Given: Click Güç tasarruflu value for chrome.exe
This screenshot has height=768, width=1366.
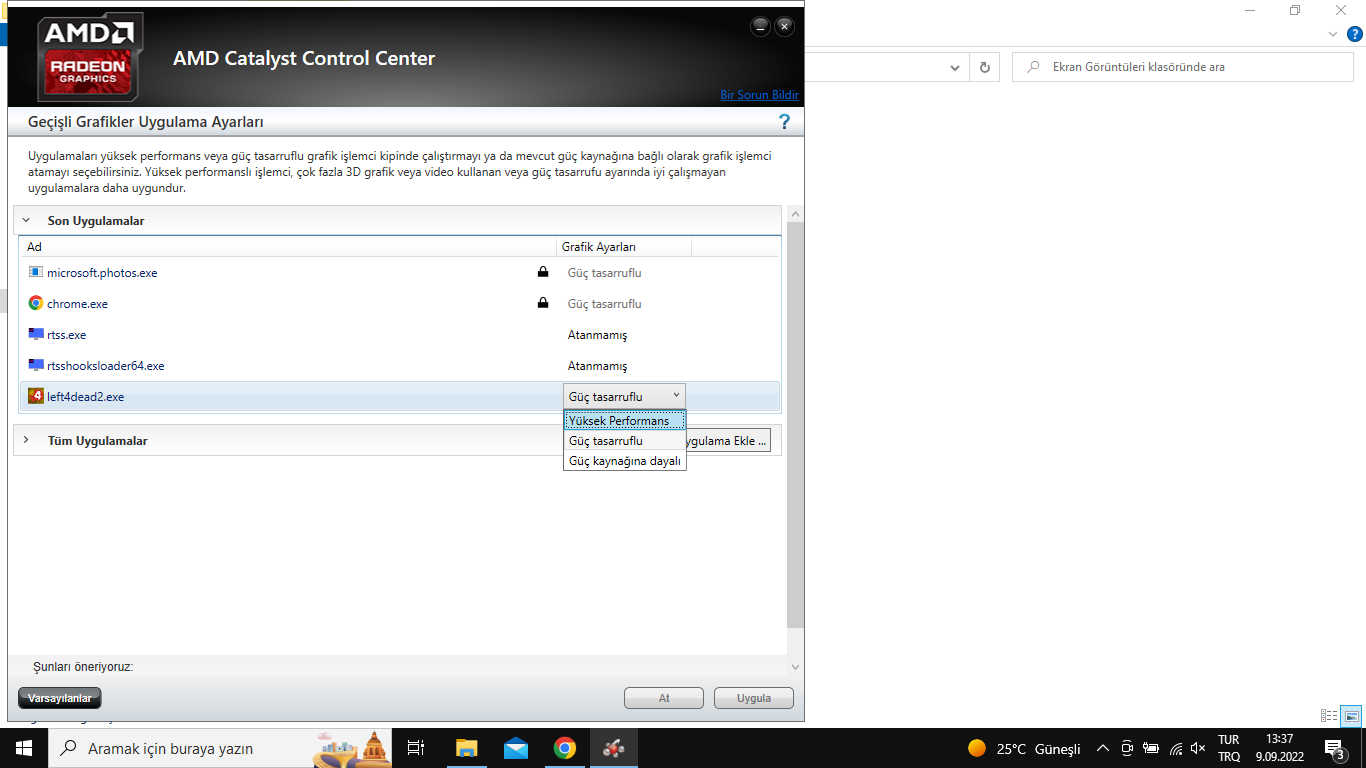Looking at the screenshot, I should click(x=605, y=304).
